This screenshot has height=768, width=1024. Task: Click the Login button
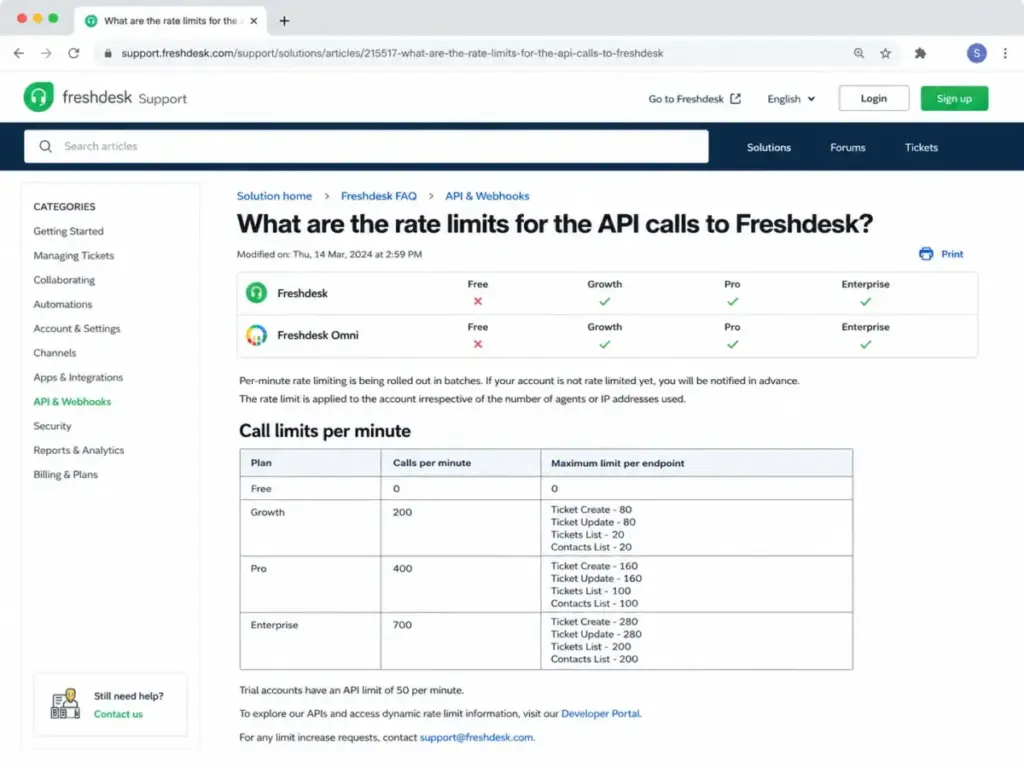[x=873, y=98]
